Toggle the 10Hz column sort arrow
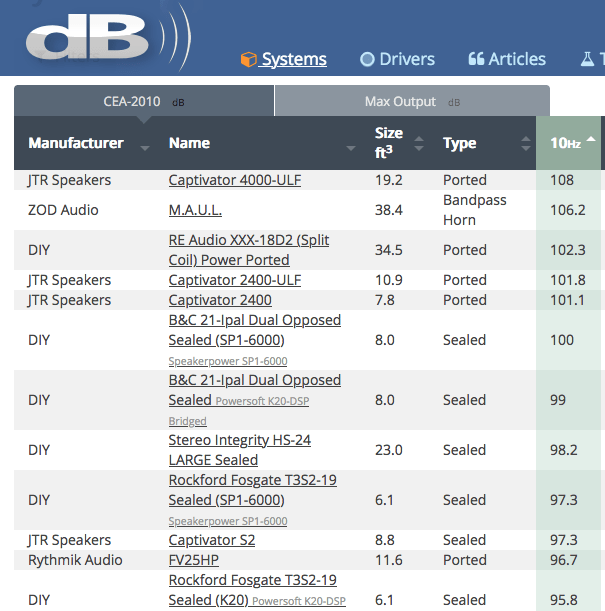605x611 pixels. coord(591,139)
